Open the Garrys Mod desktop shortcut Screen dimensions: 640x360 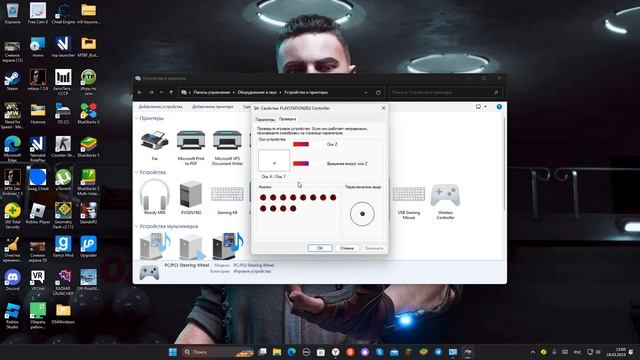(63, 247)
